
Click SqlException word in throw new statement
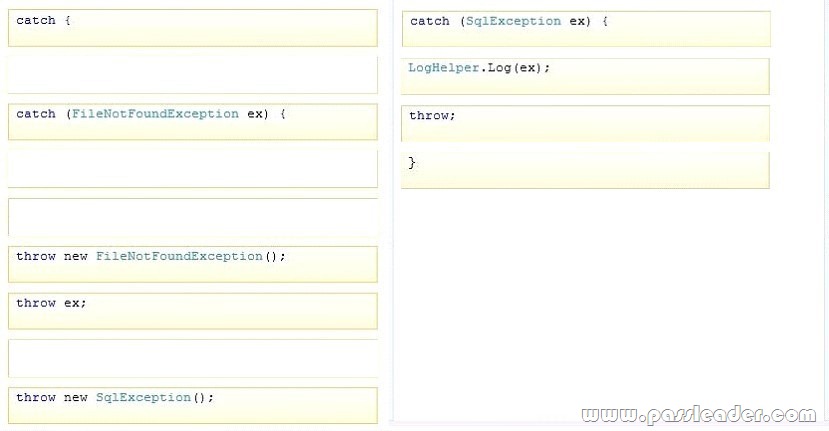click(x=143, y=397)
